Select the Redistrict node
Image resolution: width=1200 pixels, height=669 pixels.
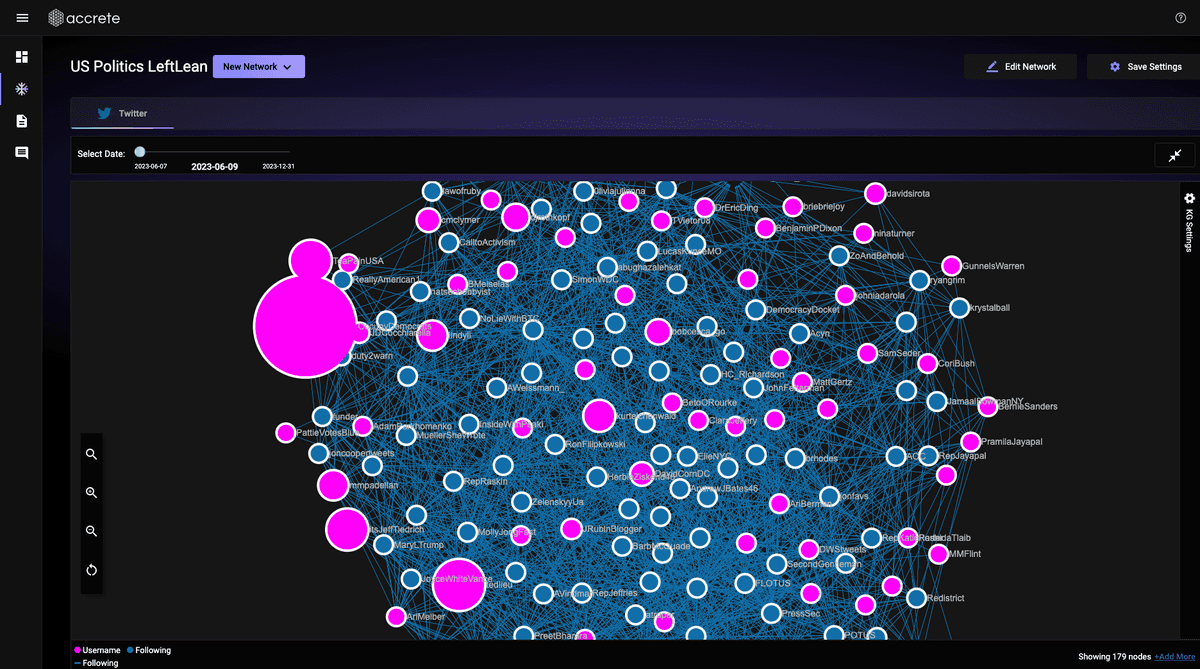tap(916, 598)
